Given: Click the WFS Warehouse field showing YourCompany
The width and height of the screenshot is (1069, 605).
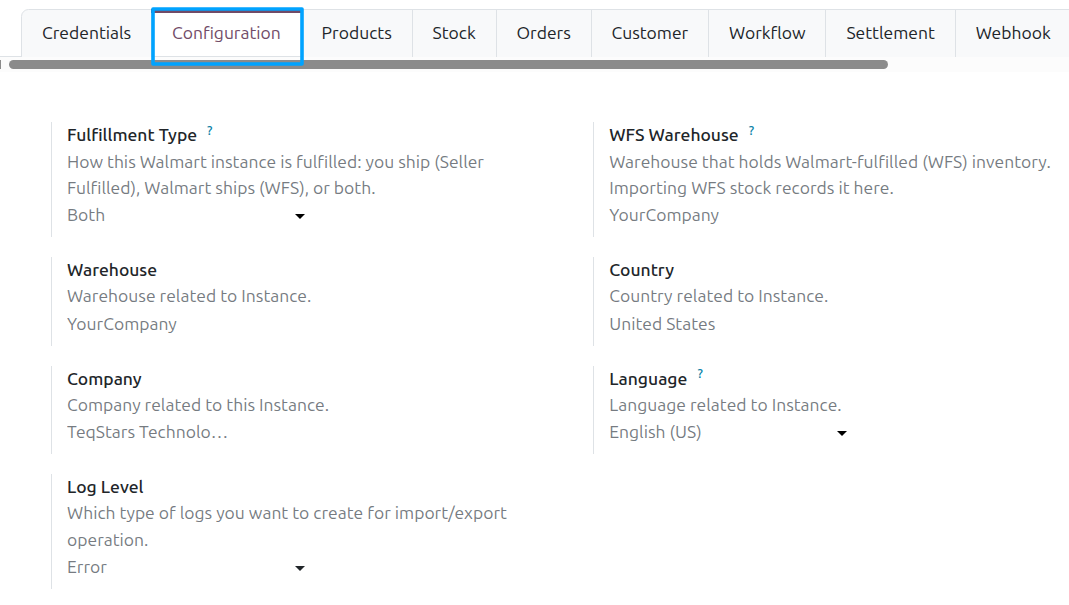Looking at the screenshot, I should coord(664,216).
